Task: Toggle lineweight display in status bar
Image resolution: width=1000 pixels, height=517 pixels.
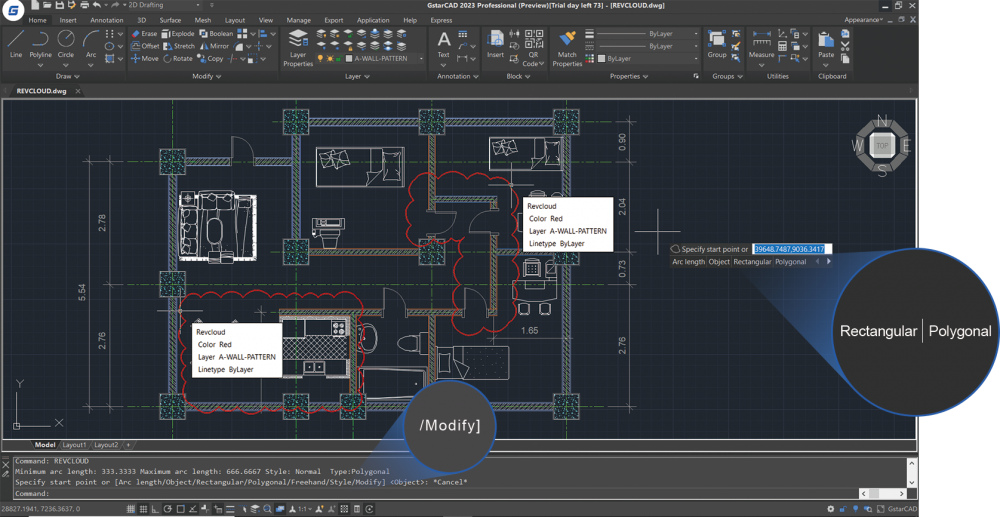Action: pos(230,509)
